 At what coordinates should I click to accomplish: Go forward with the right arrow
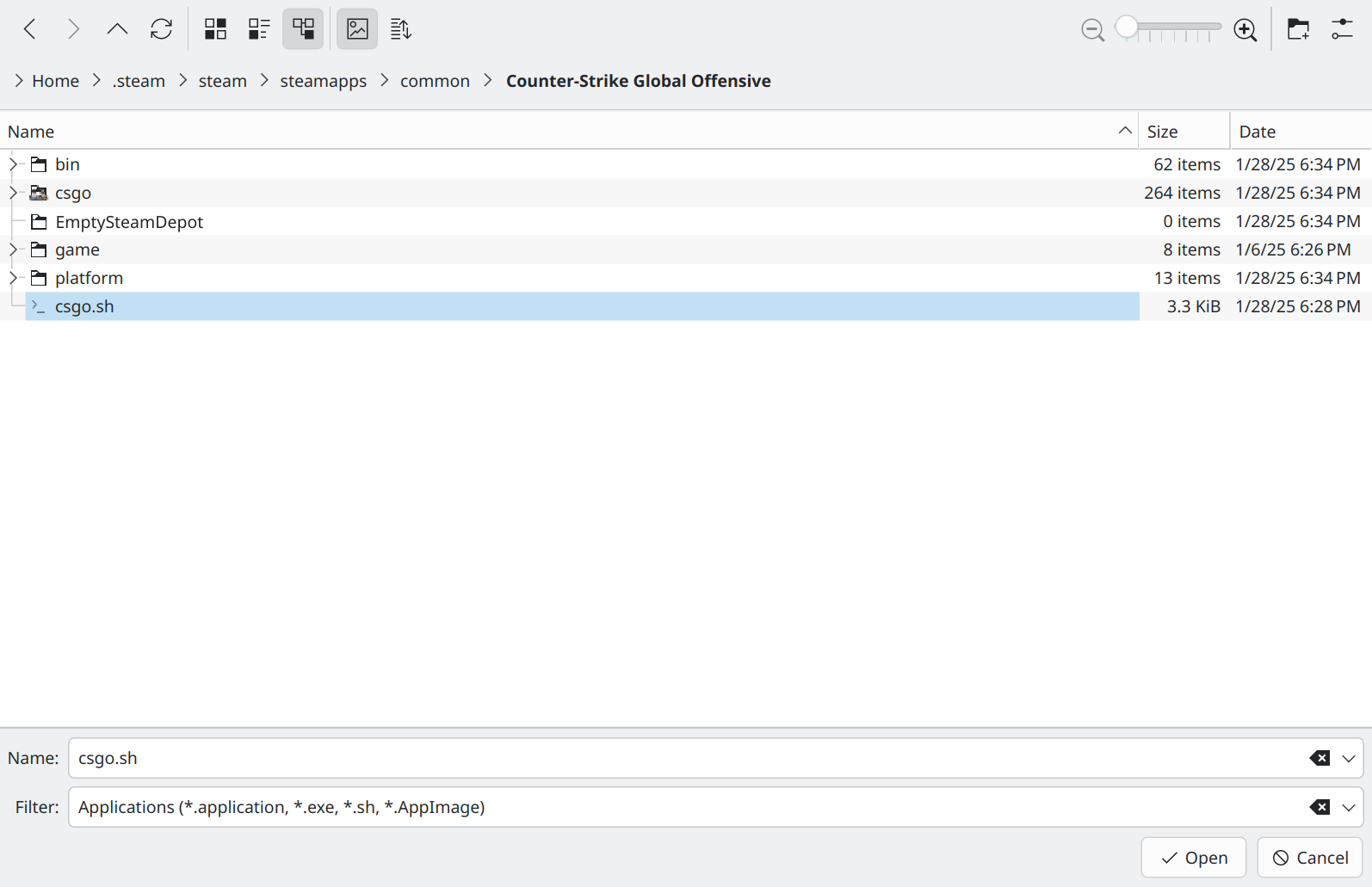click(74, 29)
